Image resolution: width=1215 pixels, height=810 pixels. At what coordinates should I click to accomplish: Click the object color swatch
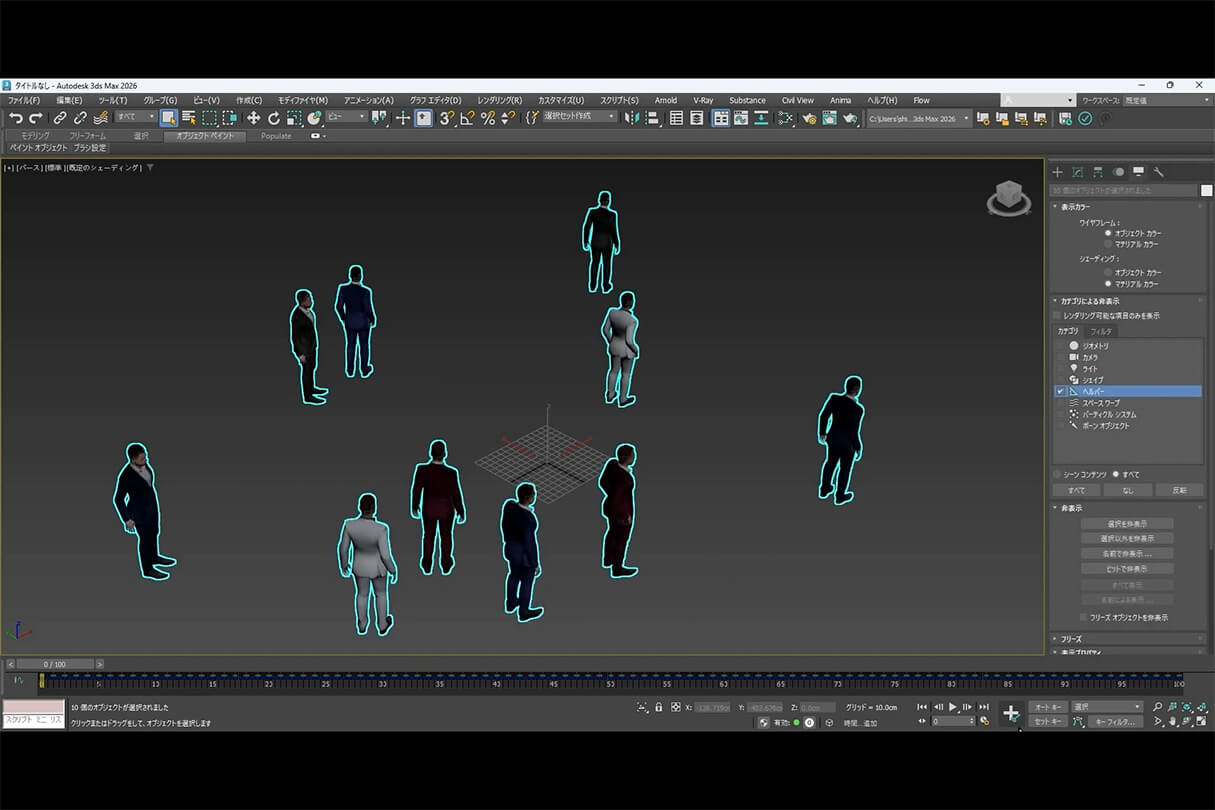1207,190
